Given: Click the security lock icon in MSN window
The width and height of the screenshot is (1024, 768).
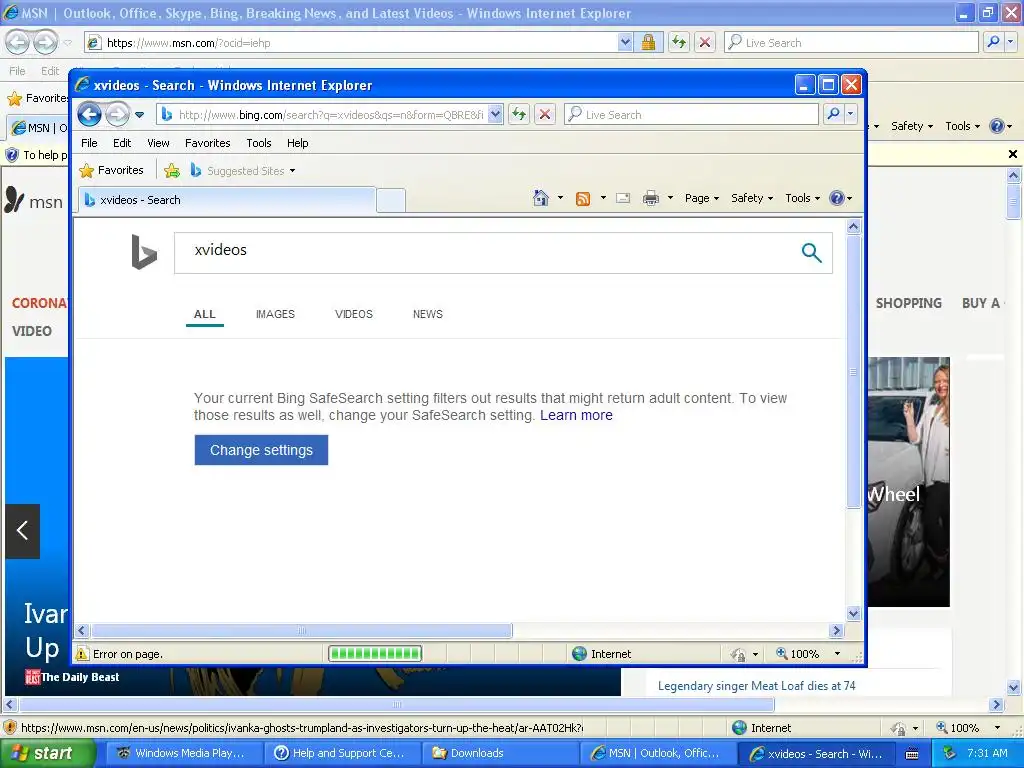Looking at the screenshot, I should 648,42.
